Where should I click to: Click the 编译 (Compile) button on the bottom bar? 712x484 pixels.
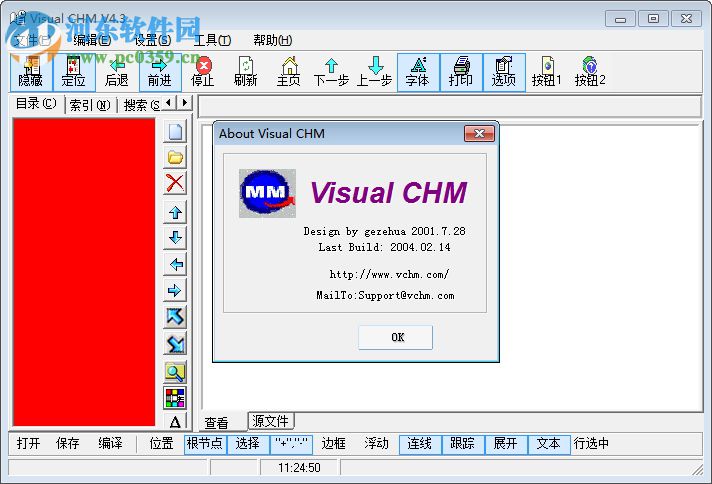point(110,444)
